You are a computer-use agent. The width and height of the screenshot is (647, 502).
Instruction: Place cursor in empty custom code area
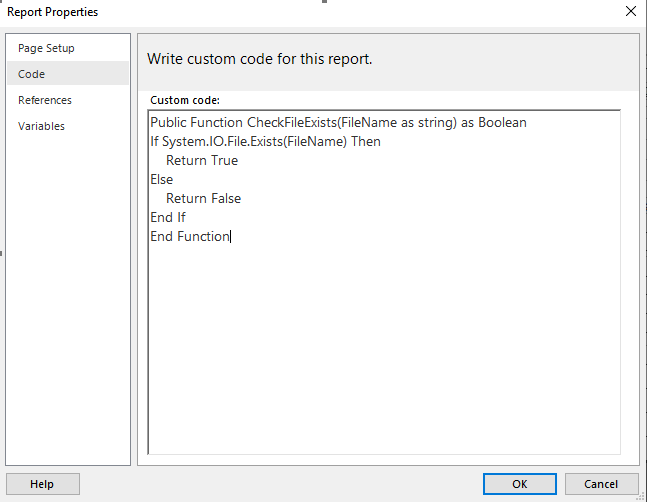pos(384,346)
